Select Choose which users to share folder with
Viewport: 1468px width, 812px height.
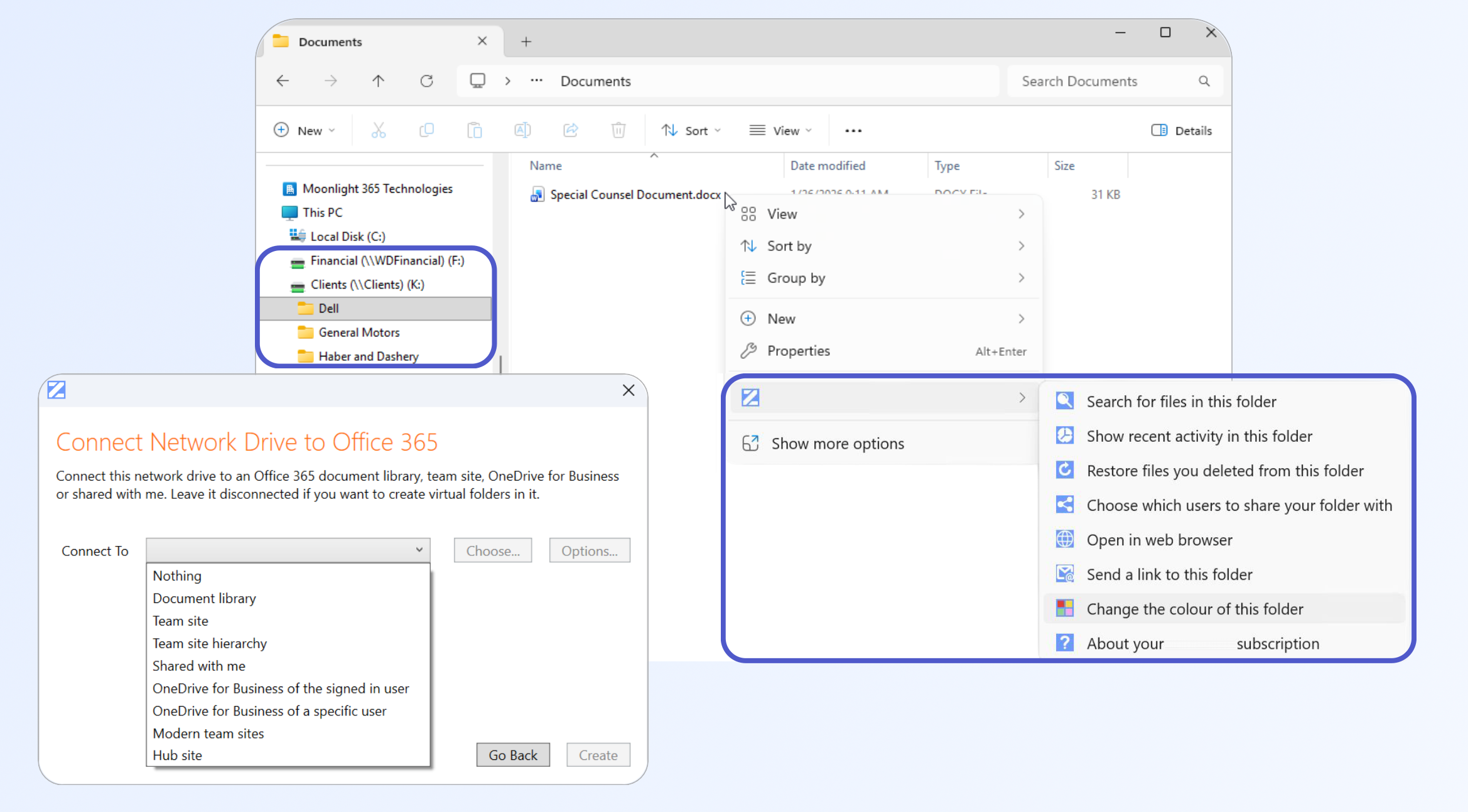point(1222,505)
